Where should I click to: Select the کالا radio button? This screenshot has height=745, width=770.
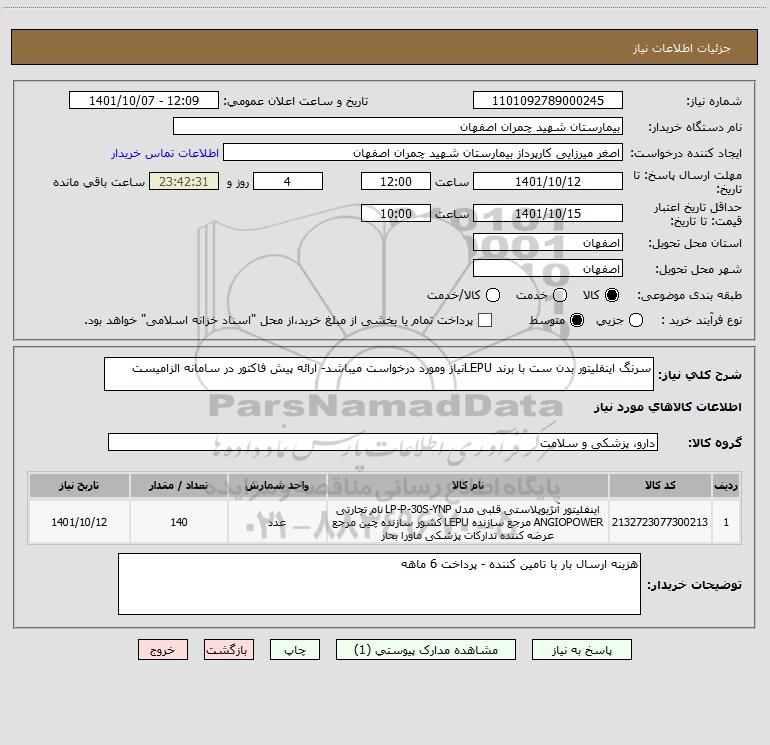click(x=612, y=295)
